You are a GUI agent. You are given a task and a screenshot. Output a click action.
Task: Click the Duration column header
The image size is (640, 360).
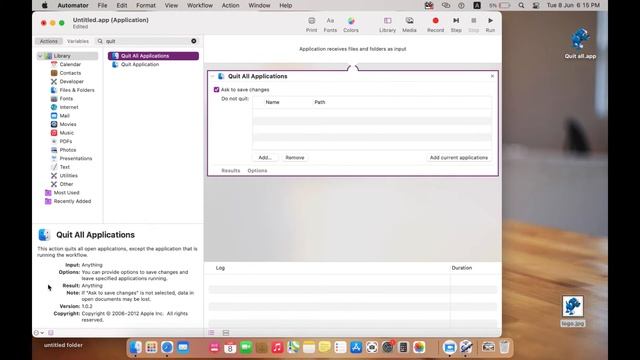[462, 268]
